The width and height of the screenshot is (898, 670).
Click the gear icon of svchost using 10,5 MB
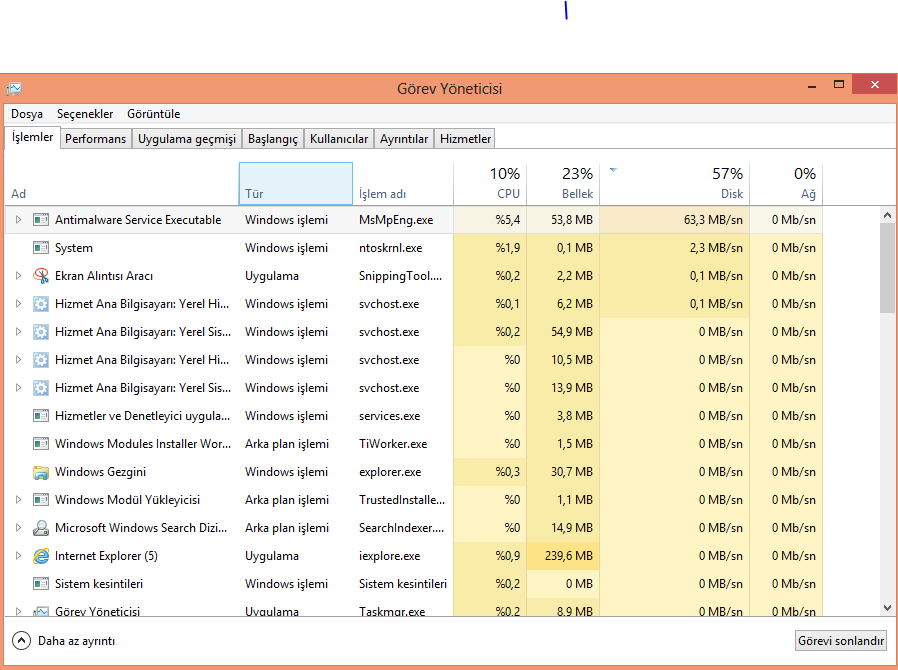pos(41,360)
